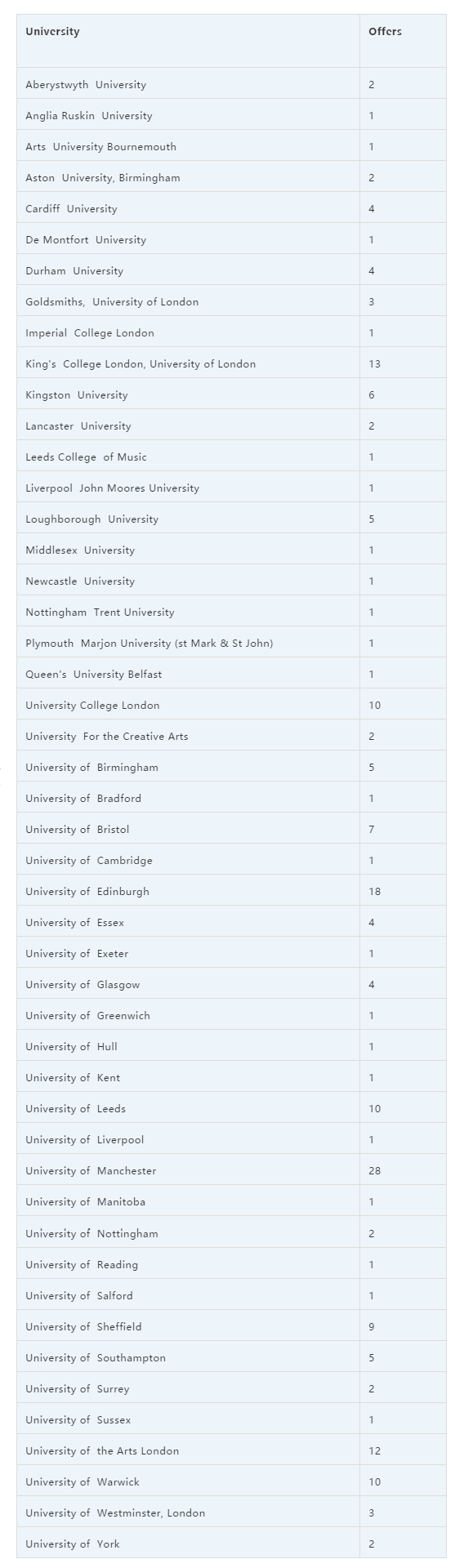Screen dimensions: 464x1568
Task: Select the Leeds College of Music row
Action: [x=231, y=457]
